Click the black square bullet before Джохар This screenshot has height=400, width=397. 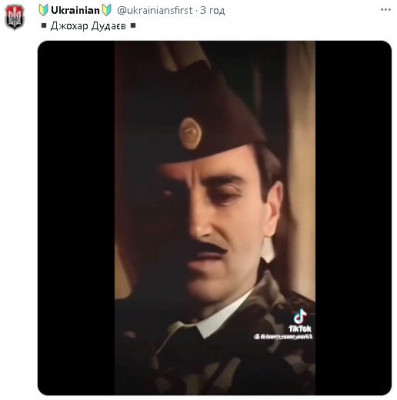click(x=44, y=26)
